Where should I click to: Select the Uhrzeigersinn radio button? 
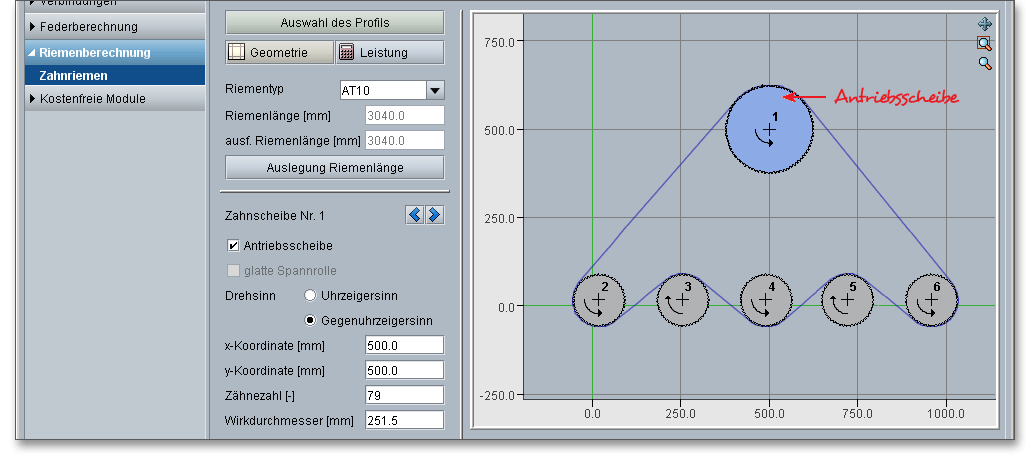tap(310, 296)
